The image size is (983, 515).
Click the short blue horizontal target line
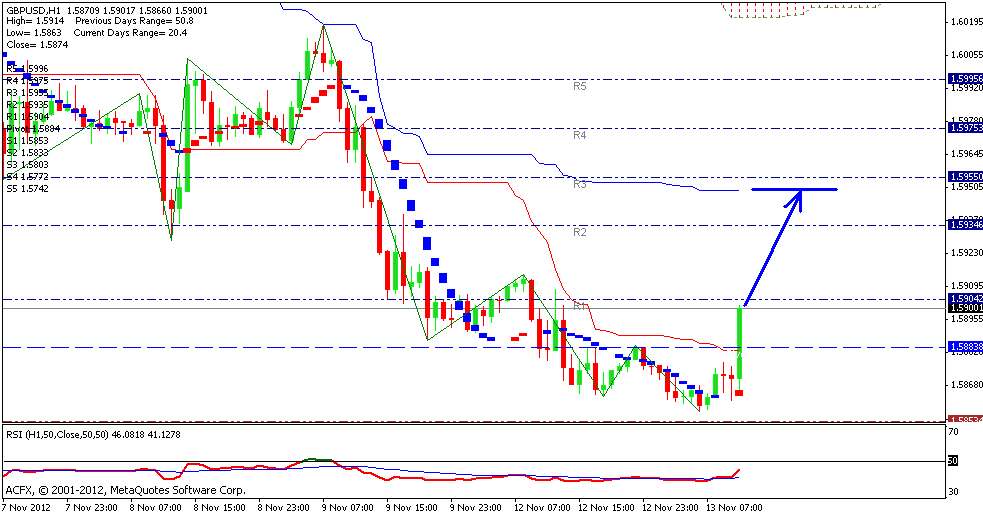pos(794,189)
